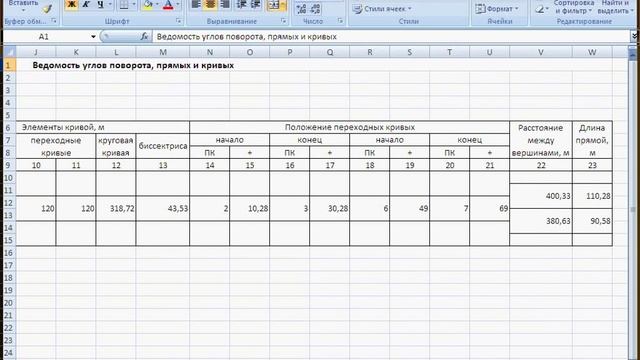Select row 24 header
This screenshot has width=640, height=360.
click(x=9, y=353)
